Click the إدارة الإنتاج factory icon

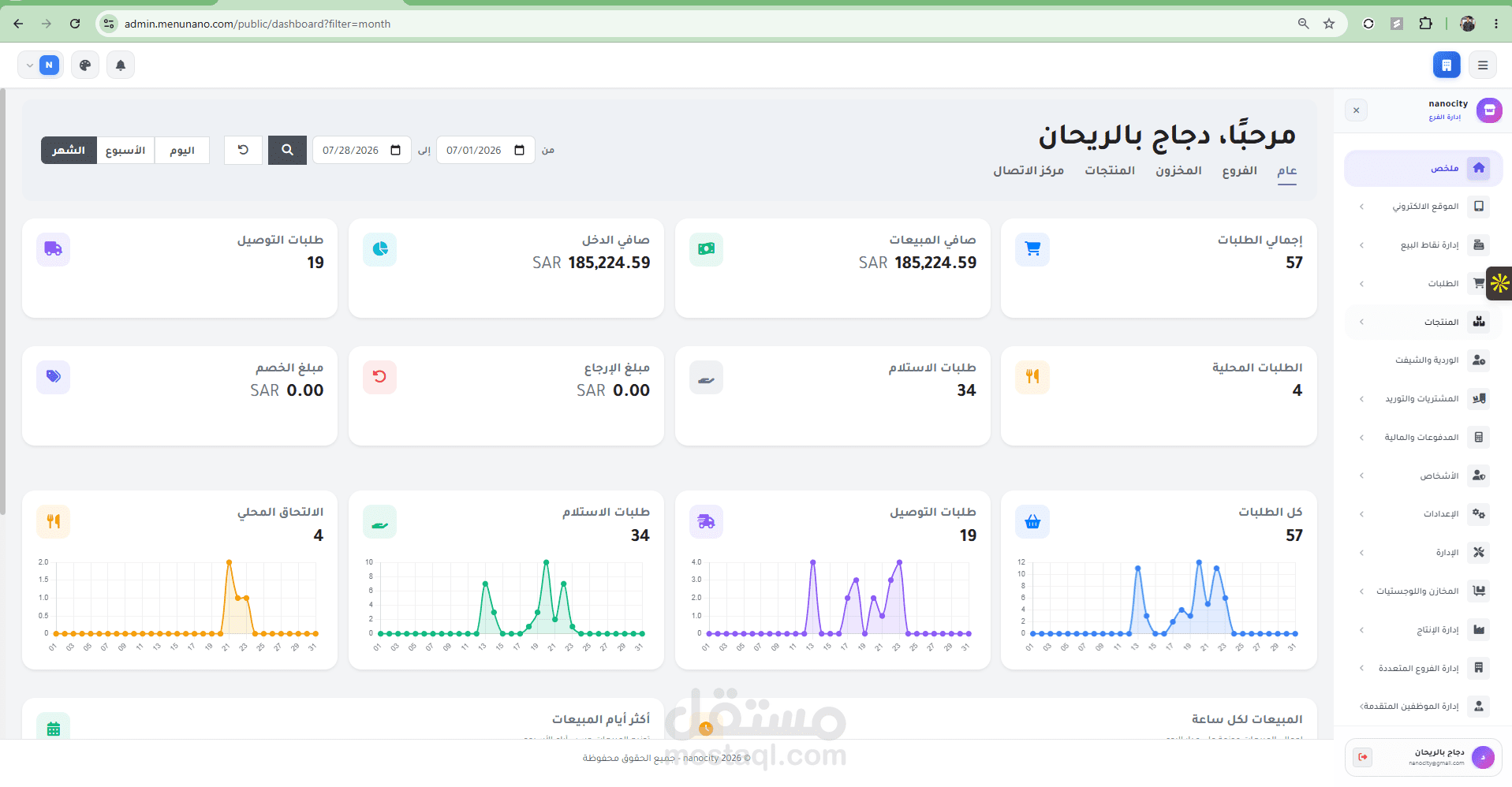1479,629
